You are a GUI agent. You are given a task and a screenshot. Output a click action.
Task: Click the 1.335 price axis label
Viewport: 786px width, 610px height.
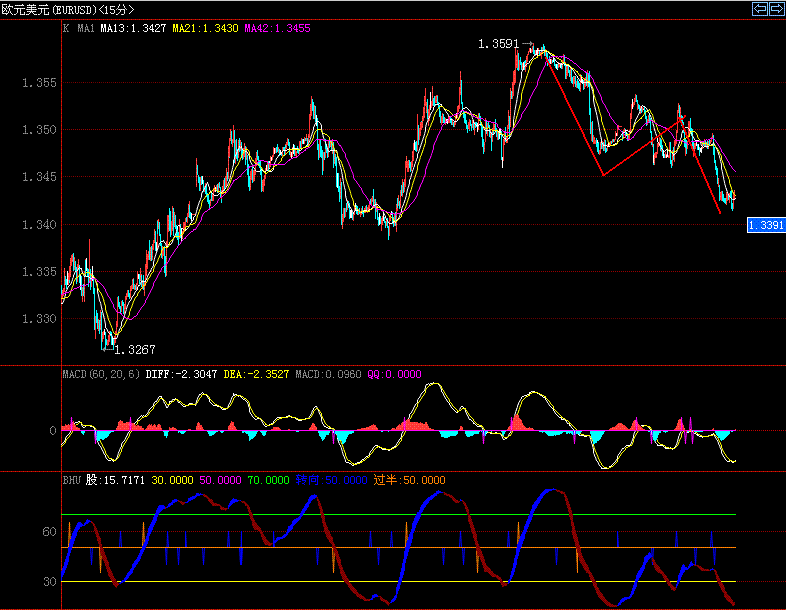[39, 272]
